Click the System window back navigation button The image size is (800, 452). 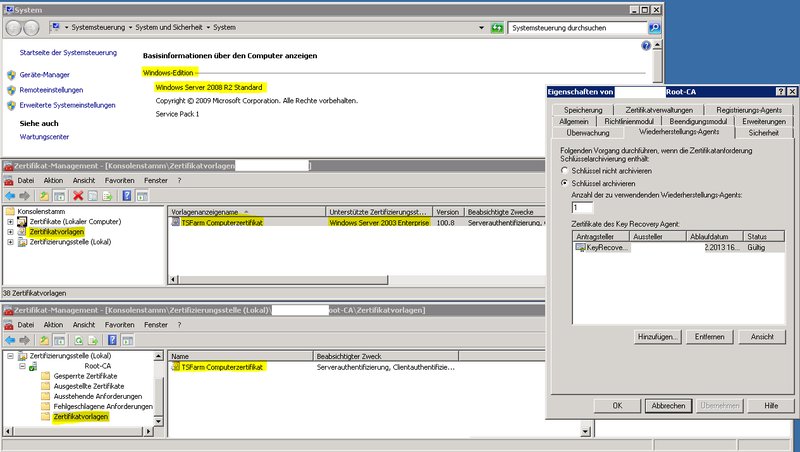coord(13,28)
